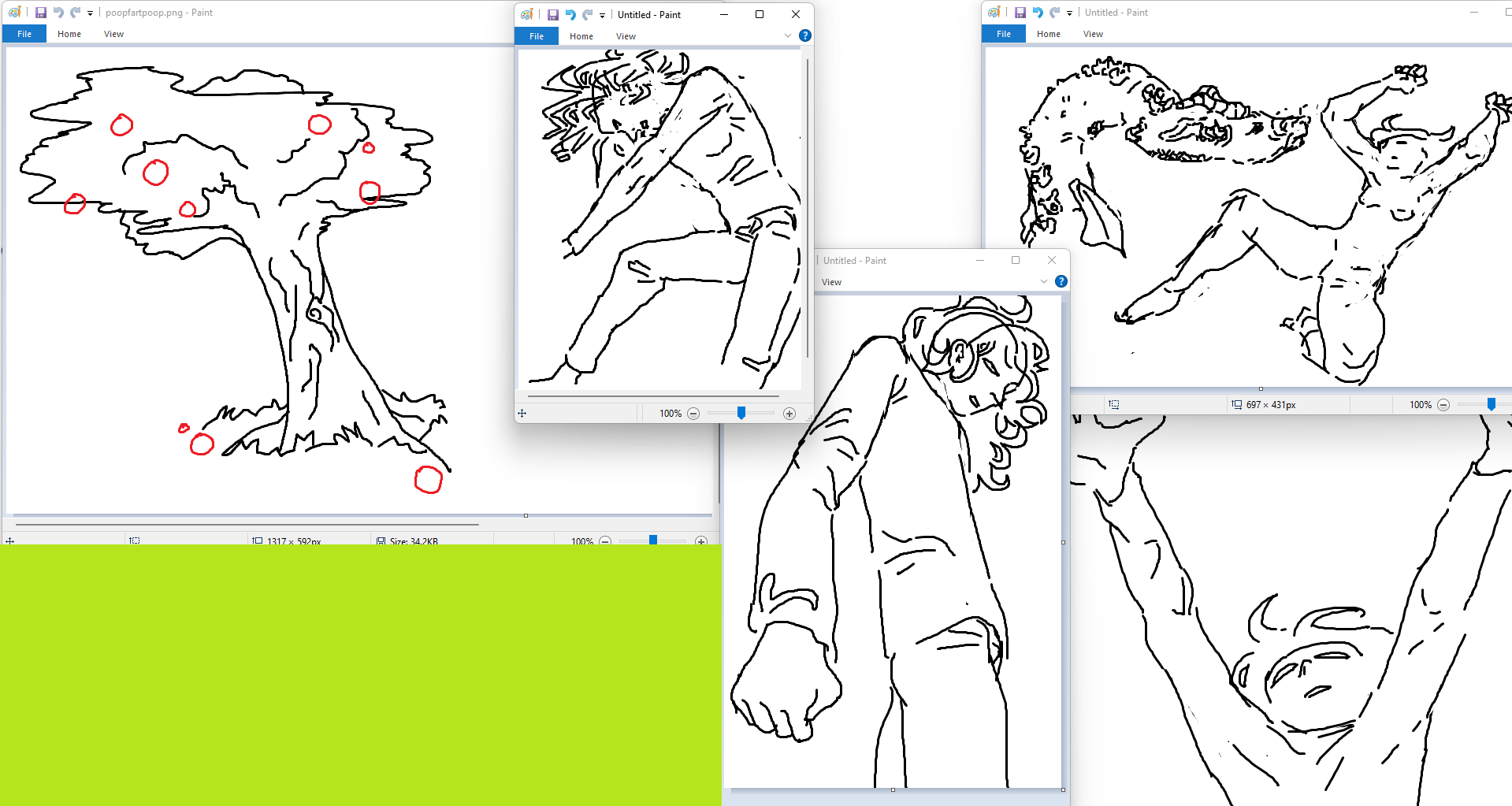Click horizontal scrollbar of poopfartpoop.png canvas
The height and width of the screenshot is (806, 1512).
pyautogui.click(x=247, y=524)
